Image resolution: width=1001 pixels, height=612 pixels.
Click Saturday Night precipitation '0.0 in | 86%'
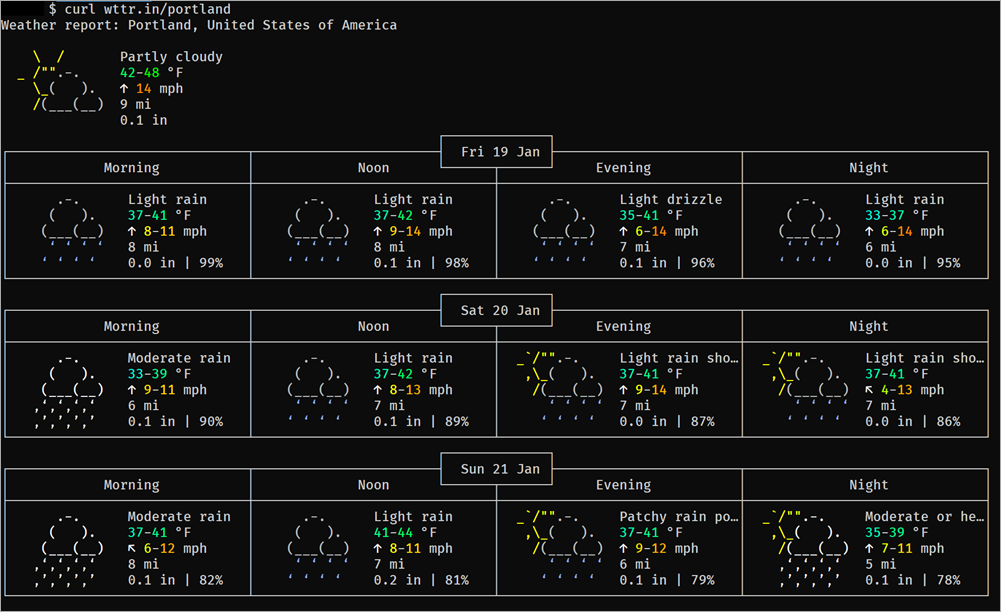913,421
